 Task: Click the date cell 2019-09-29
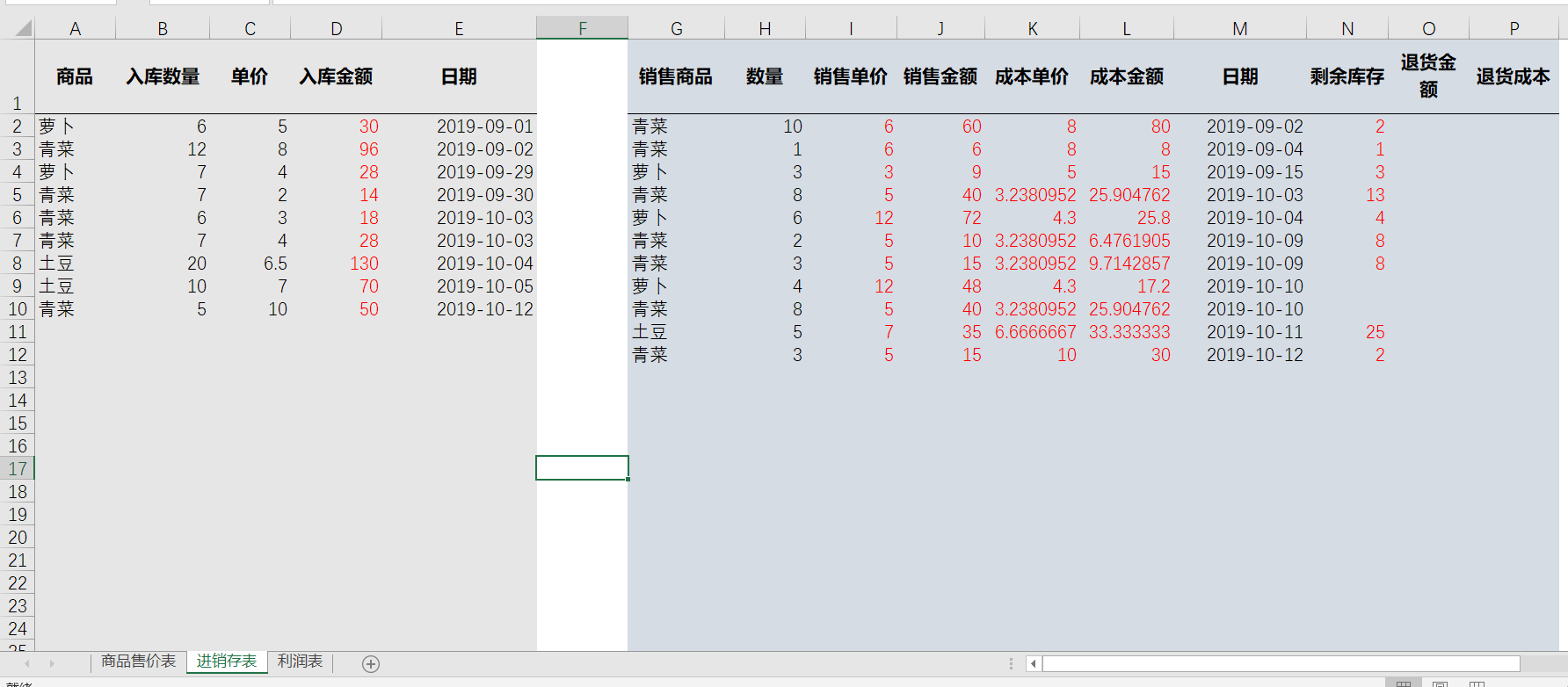click(x=459, y=172)
